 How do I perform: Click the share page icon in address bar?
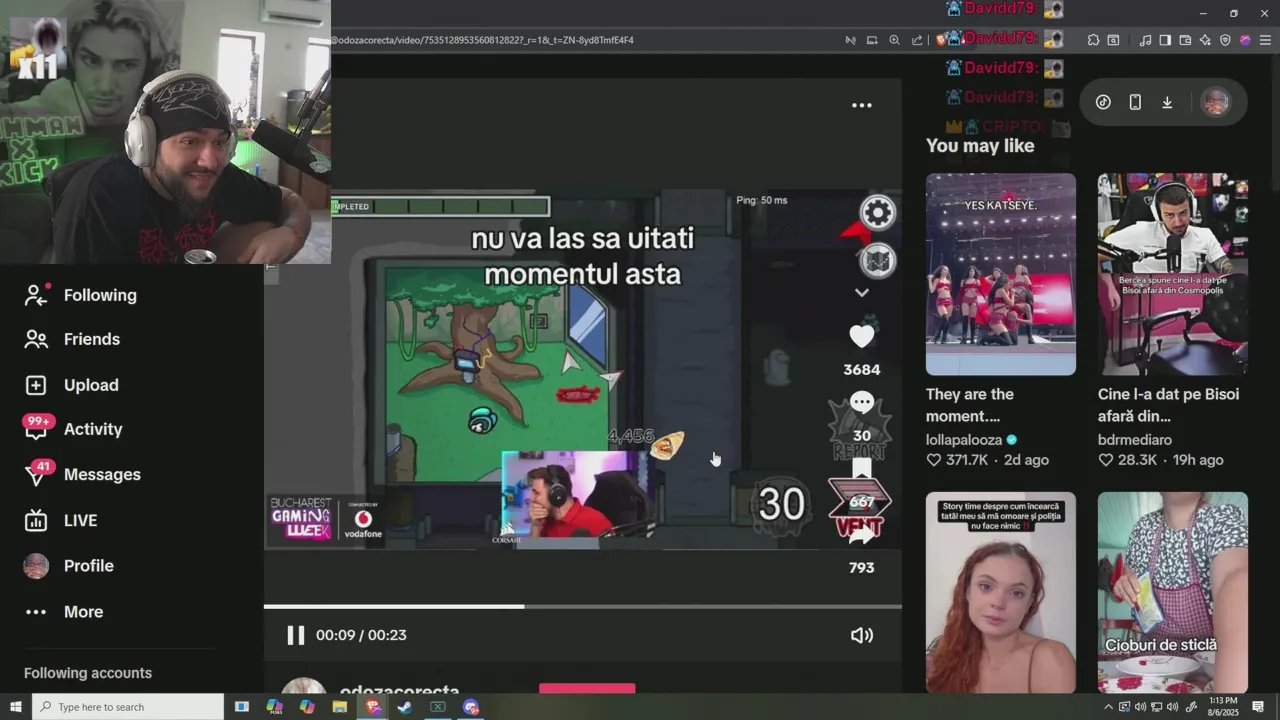pyautogui.click(x=917, y=40)
